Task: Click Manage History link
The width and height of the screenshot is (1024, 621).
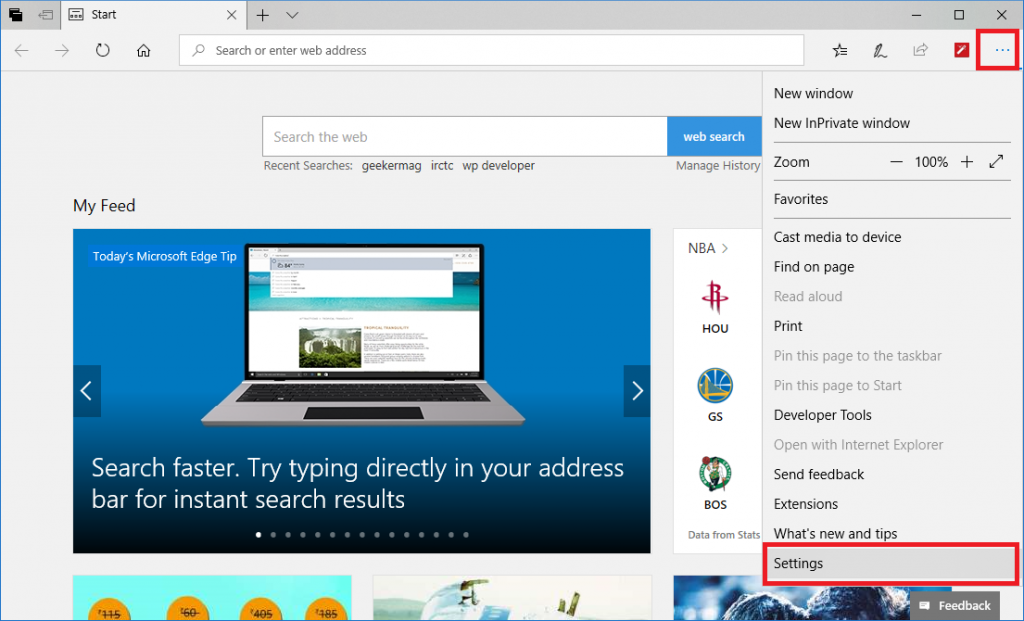Action: coord(718,166)
